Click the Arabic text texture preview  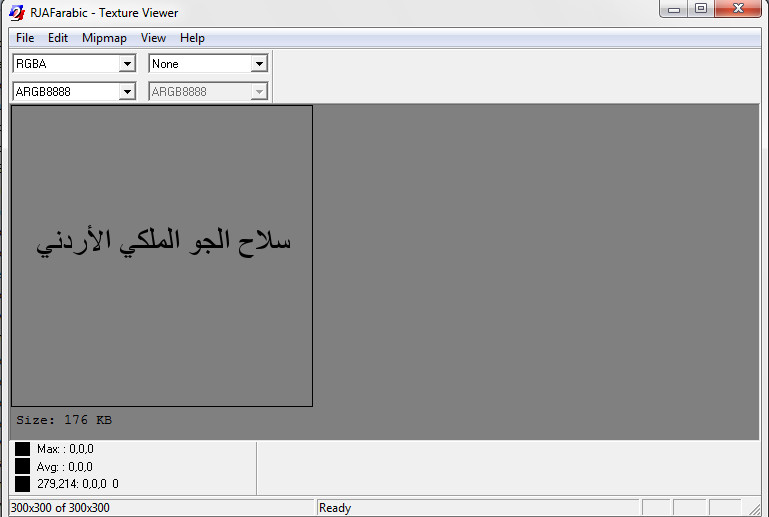pyautogui.click(x=162, y=256)
